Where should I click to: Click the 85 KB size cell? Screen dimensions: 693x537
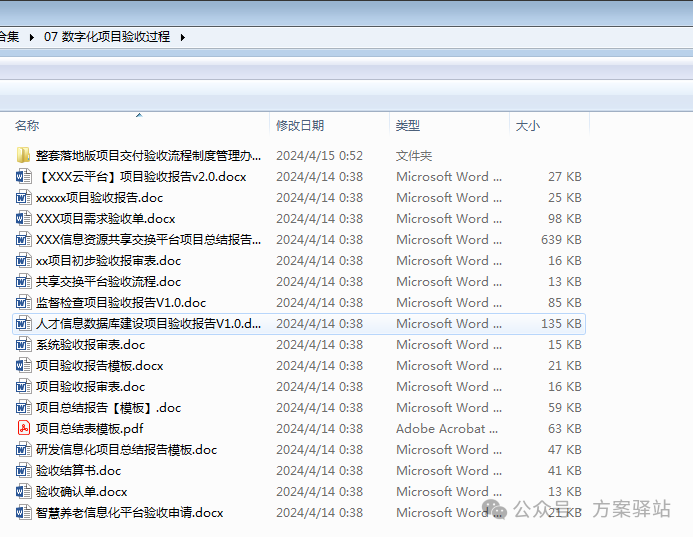click(x=565, y=303)
